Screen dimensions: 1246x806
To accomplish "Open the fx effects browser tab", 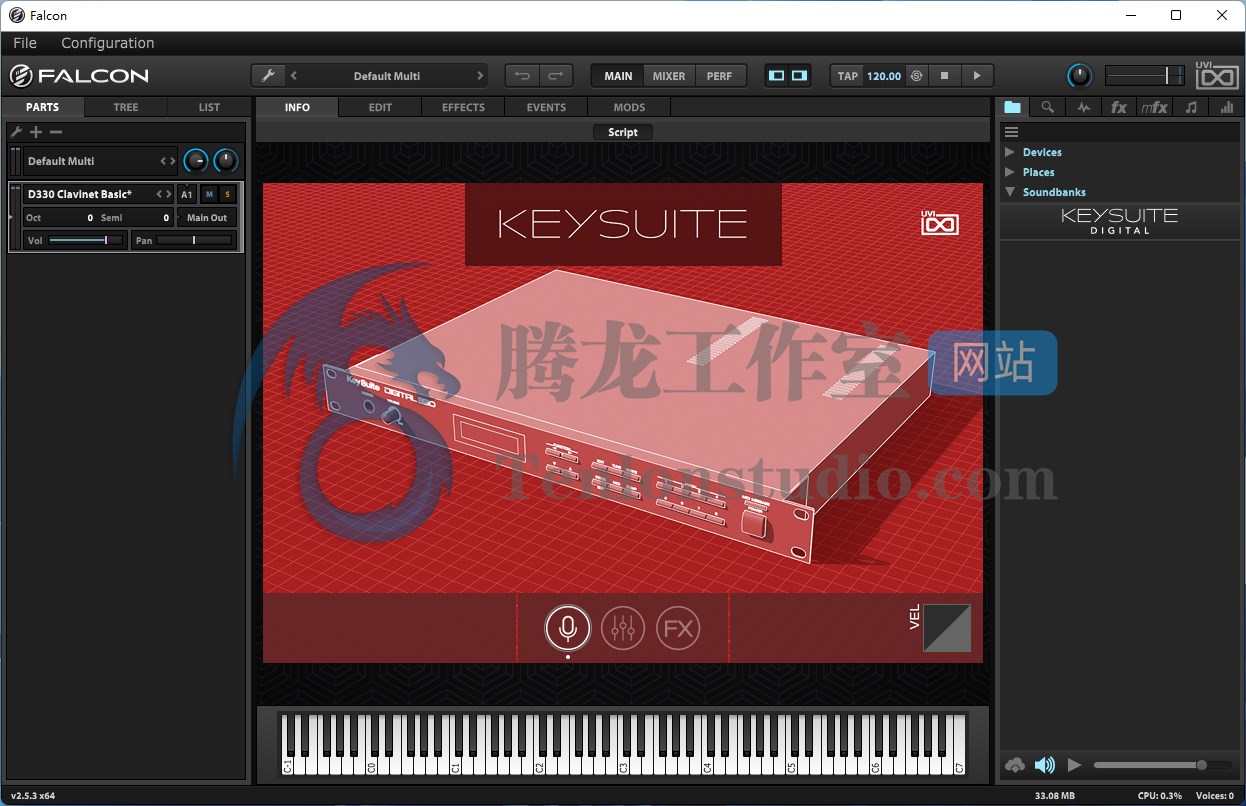I will click(x=1119, y=107).
